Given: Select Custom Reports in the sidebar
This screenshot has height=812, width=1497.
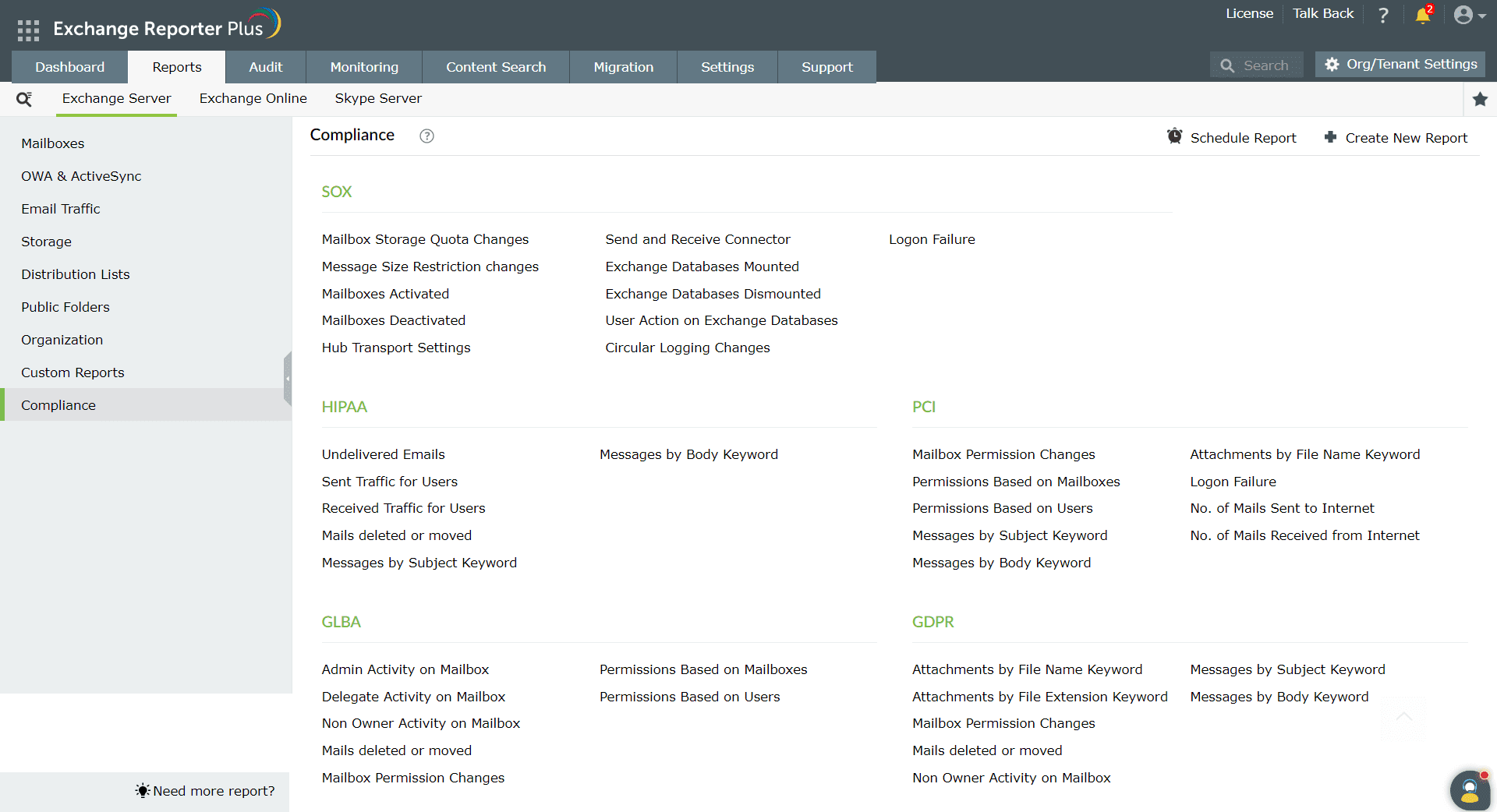Looking at the screenshot, I should pos(73,372).
